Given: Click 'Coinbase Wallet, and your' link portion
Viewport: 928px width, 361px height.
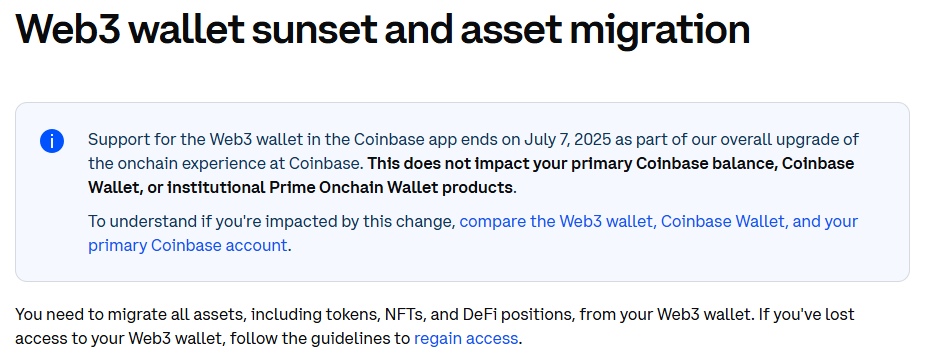Looking at the screenshot, I should (x=759, y=221).
